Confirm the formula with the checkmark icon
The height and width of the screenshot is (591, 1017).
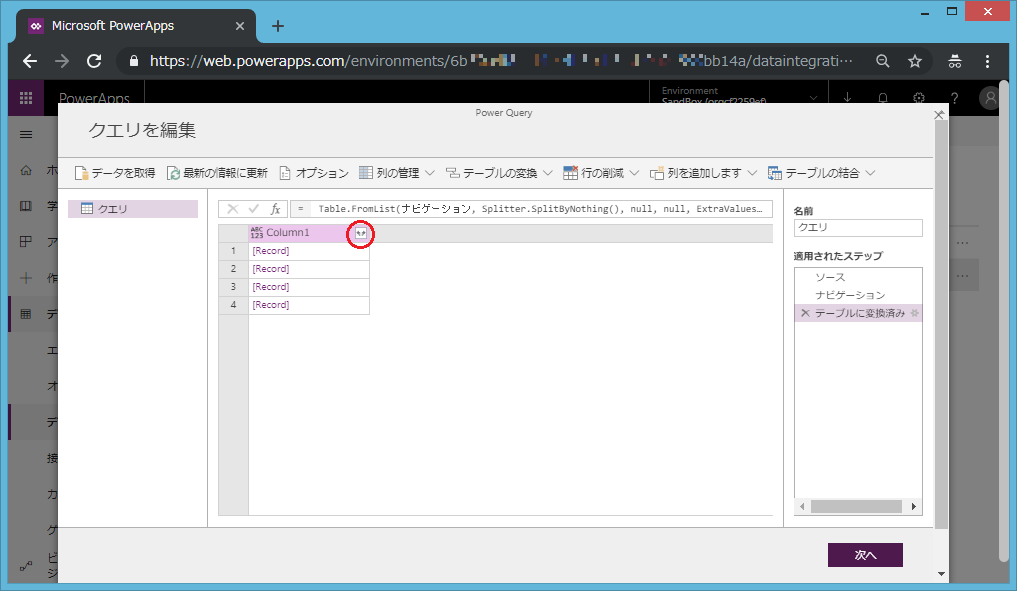click(x=254, y=209)
